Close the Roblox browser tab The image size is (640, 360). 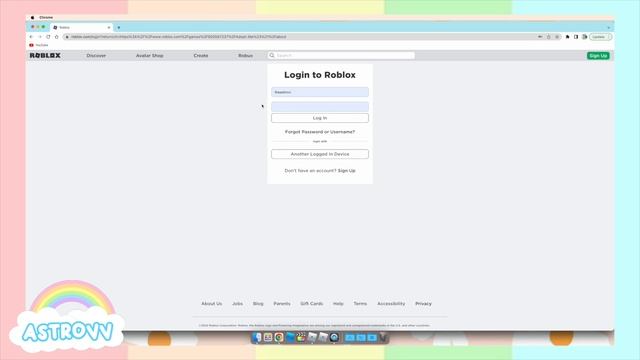pos(109,27)
